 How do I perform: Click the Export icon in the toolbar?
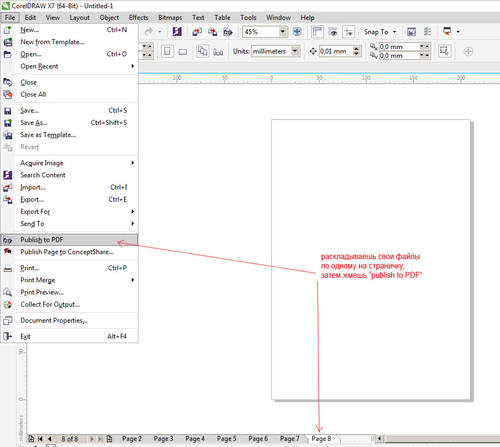[212, 32]
